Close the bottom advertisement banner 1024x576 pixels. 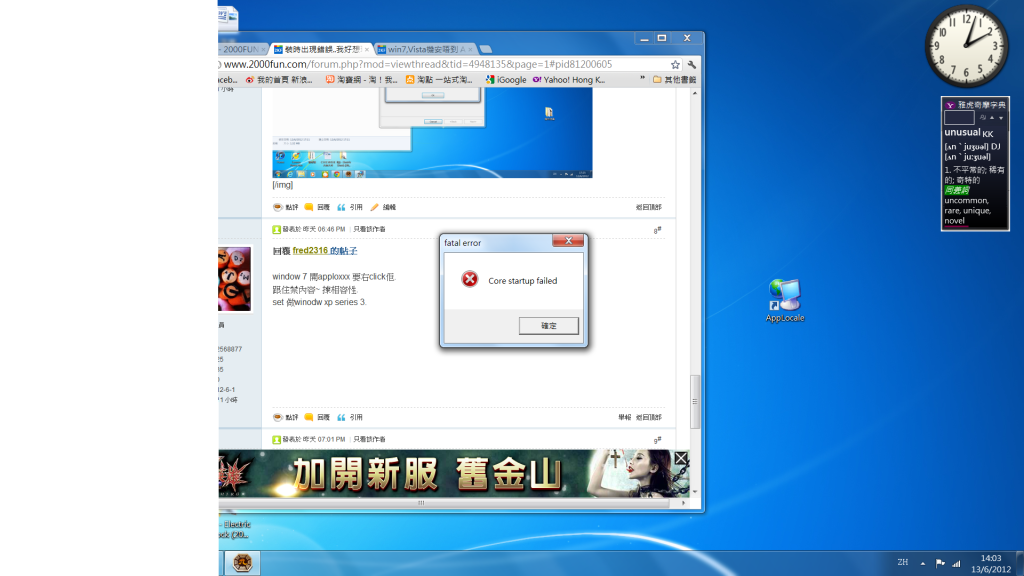(681, 458)
